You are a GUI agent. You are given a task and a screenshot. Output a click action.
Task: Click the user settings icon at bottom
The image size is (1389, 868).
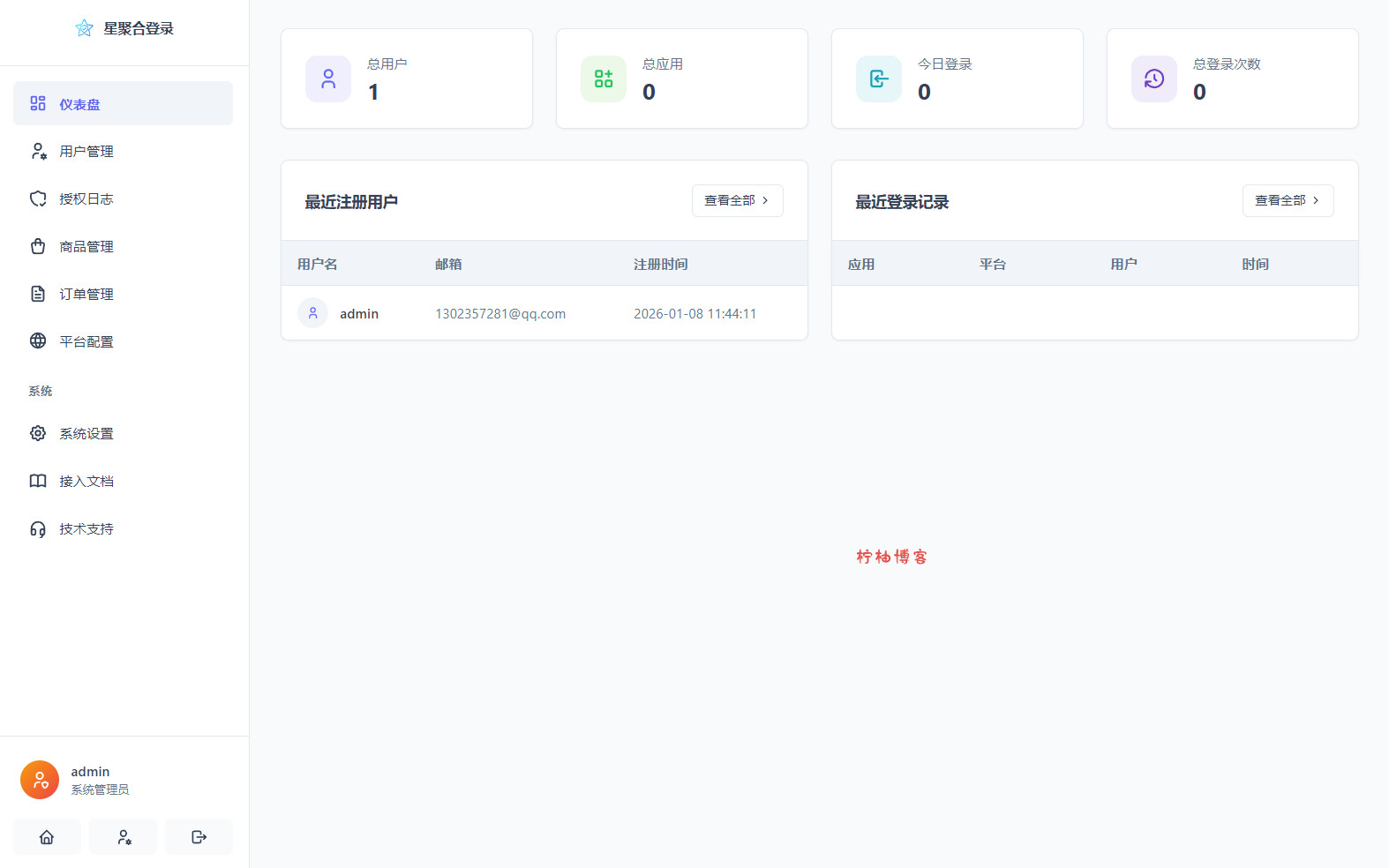coord(124,837)
